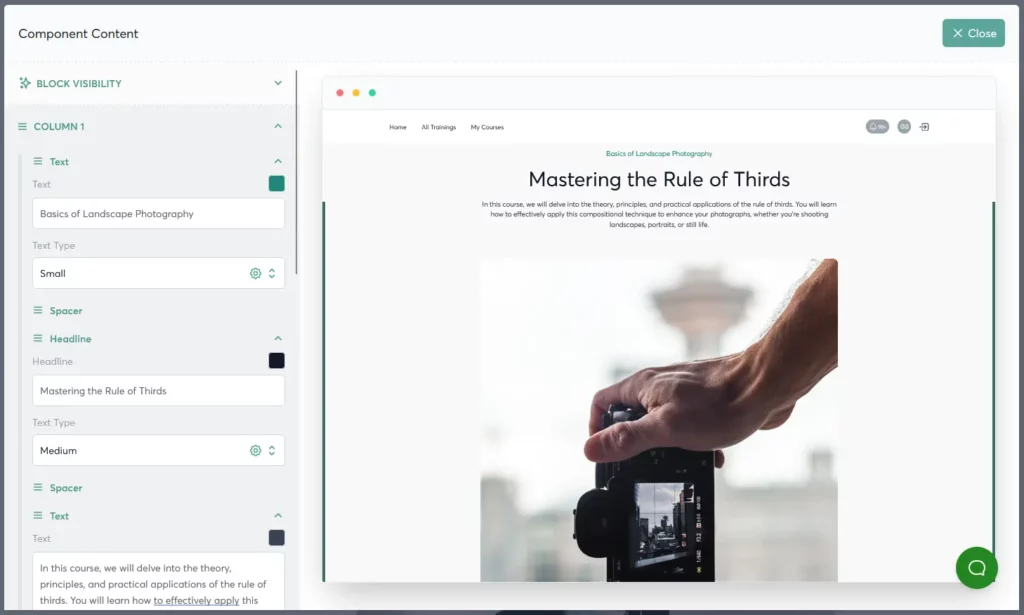The width and height of the screenshot is (1024, 615).
Task: Click the Block Visibility sparkle icon
Action: point(25,83)
